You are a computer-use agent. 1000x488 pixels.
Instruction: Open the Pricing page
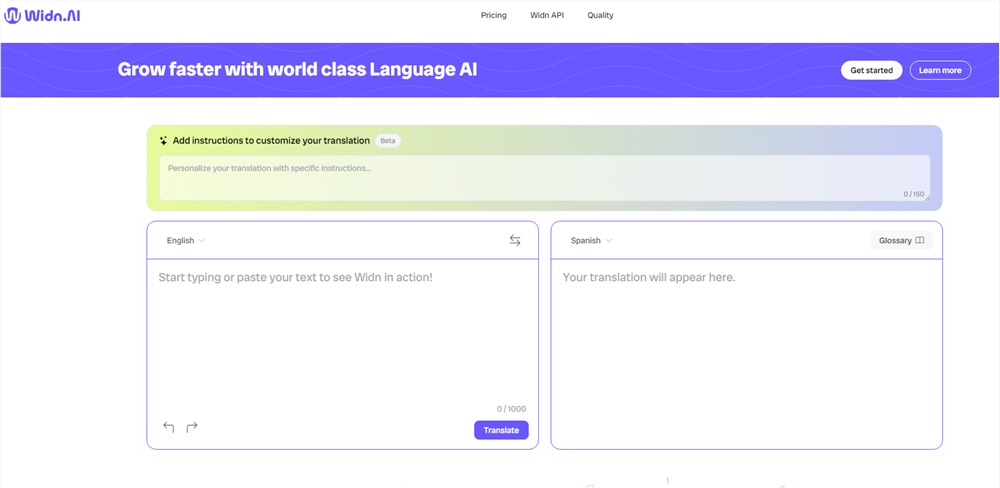click(x=493, y=16)
